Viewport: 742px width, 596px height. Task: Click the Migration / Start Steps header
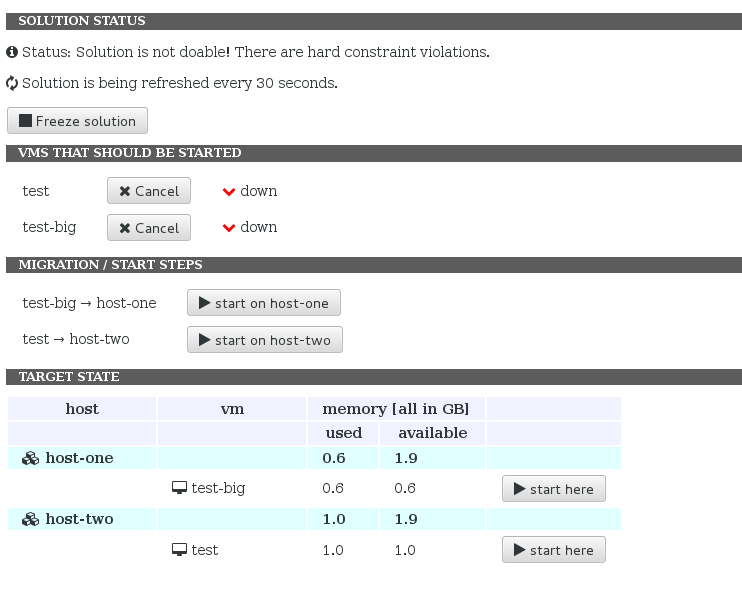[x=110, y=265]
